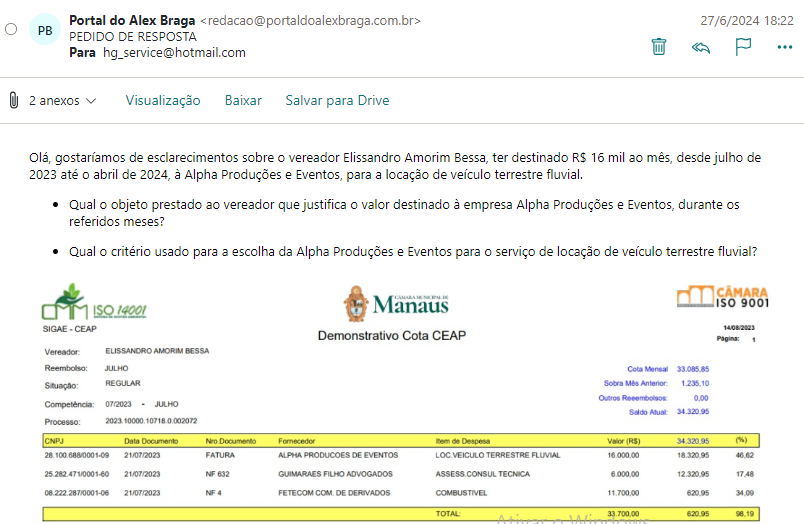This screenshot has height=524, width=804.
Task: Click LOC.VEICULO TERRESTRE FLUVIAL item
Action: 498,455
